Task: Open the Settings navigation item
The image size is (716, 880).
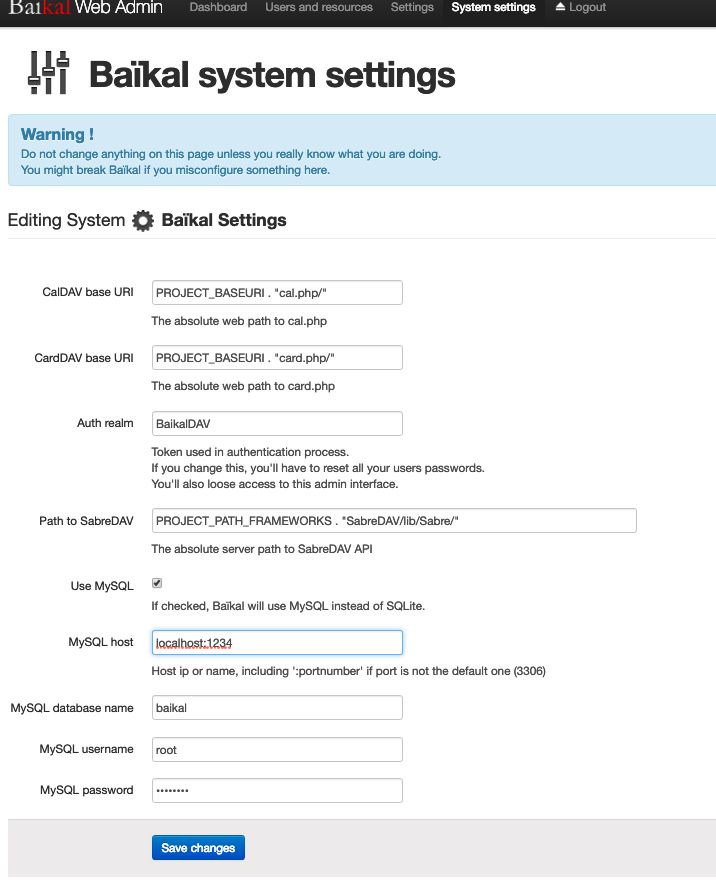Action: click(x=412, y=7)
